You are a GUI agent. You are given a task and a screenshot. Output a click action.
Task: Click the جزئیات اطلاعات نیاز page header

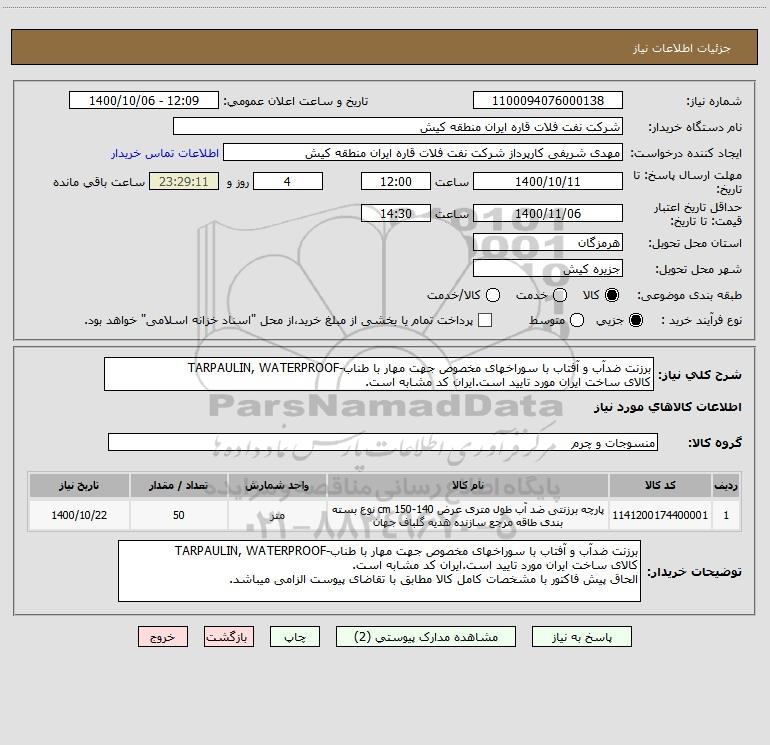tap(682, 48)
